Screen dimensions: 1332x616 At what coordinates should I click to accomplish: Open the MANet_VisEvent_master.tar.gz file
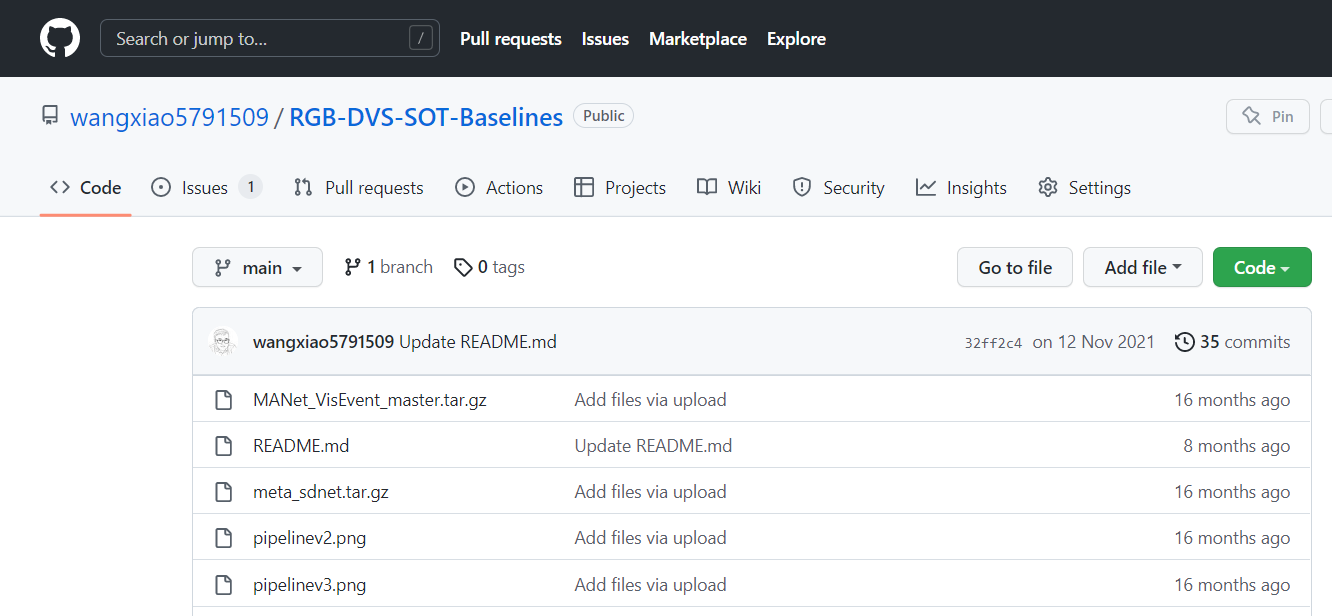pyautogui.click(x=370, y=400)
